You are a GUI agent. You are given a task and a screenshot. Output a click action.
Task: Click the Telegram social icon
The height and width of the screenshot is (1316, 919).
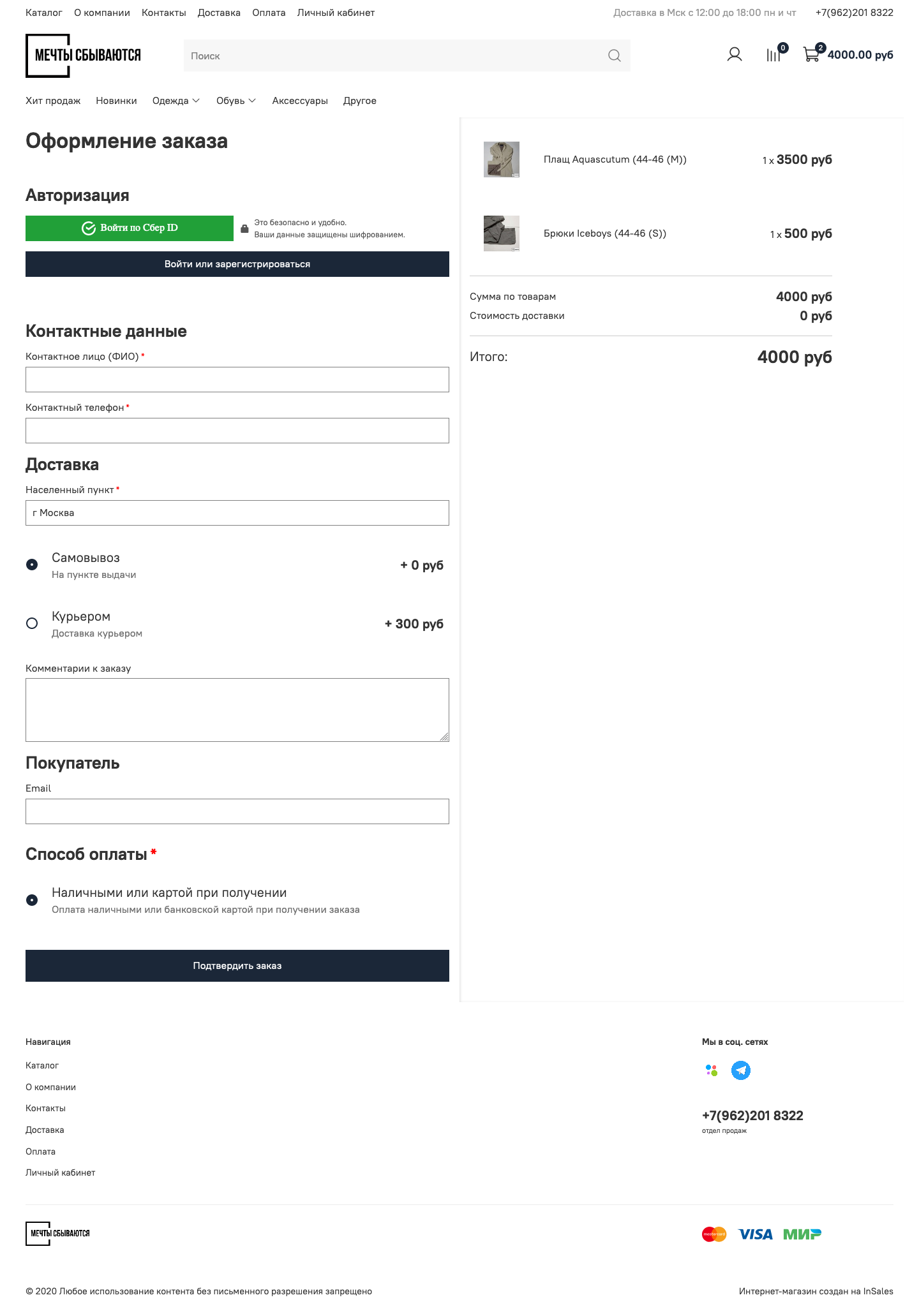click(740, 1070)
